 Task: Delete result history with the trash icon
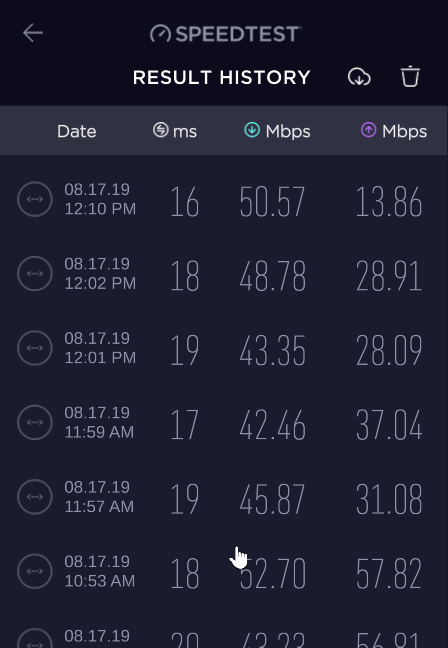pyautogui.click(x=410, y=77)
